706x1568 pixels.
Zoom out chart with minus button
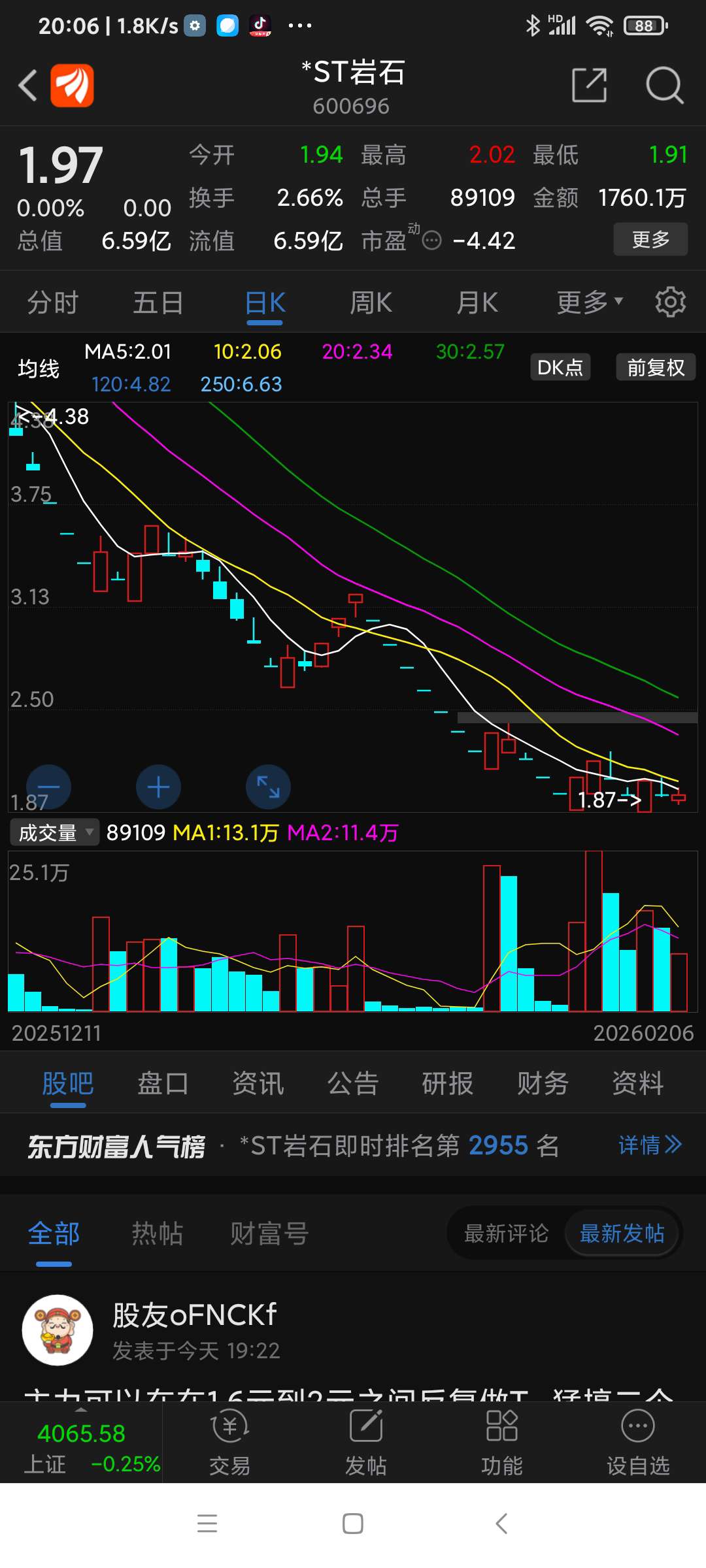(48, 787)
